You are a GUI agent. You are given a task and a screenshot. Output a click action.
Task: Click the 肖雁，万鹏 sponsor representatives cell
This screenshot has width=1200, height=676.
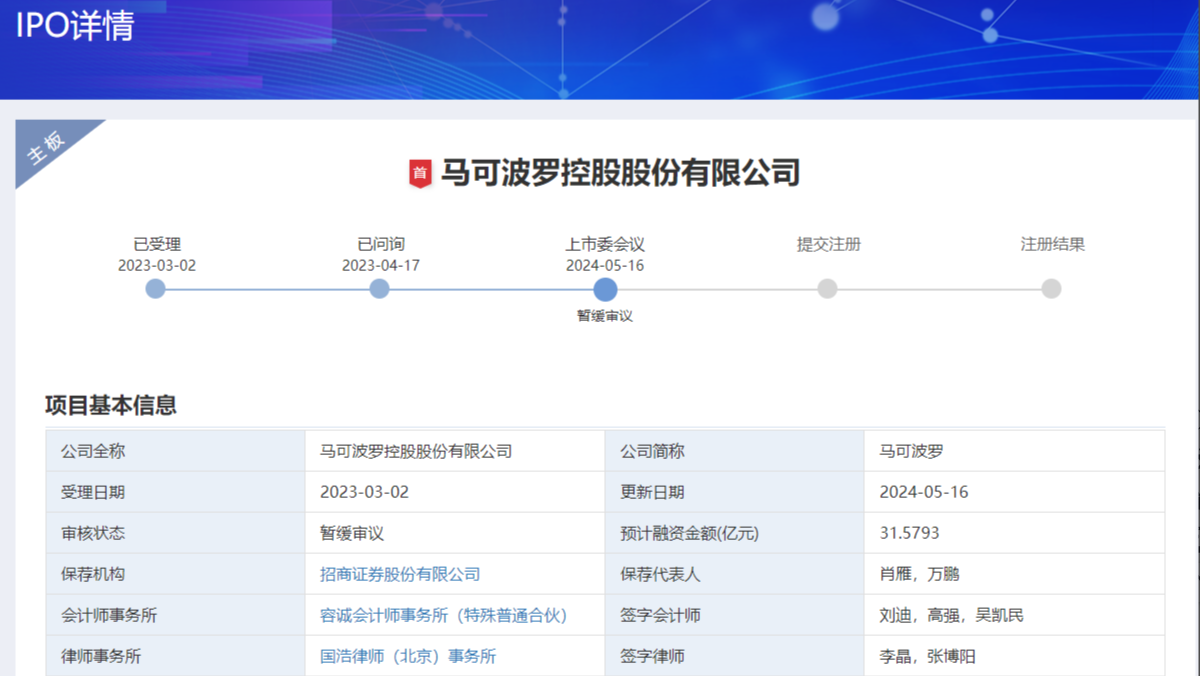919,574
